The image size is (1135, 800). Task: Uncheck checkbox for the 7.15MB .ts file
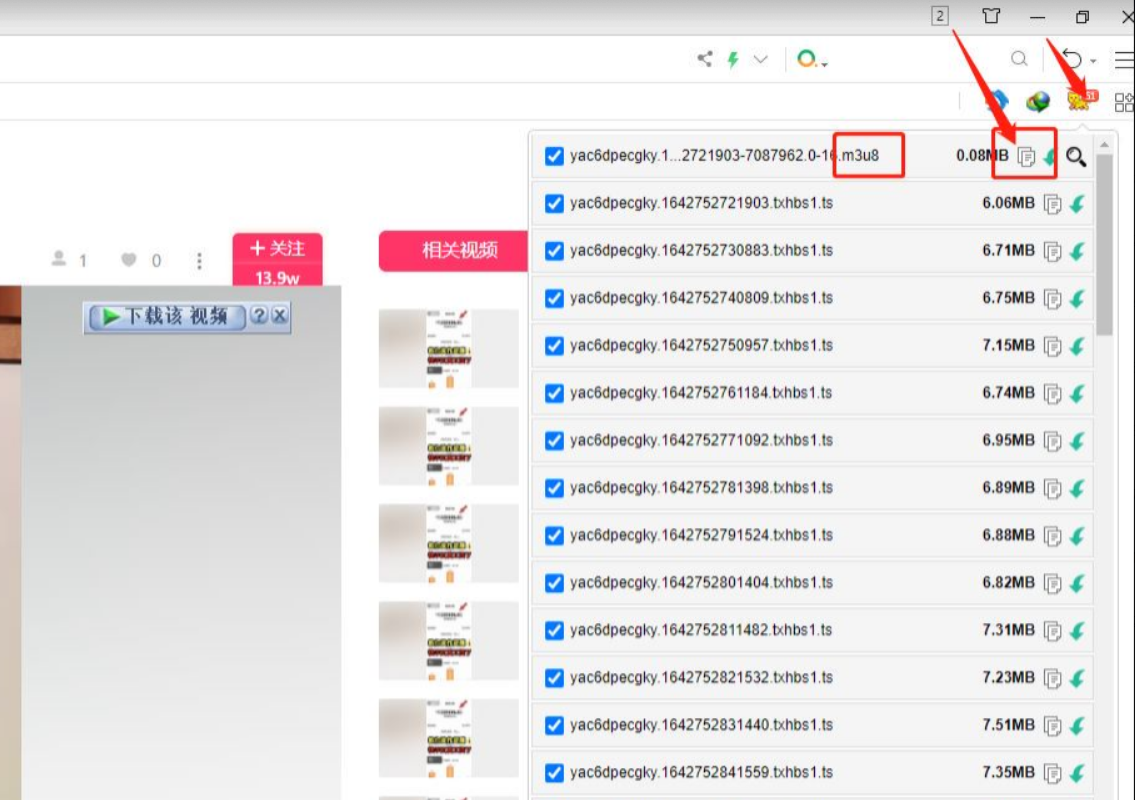pyautogui.click(x=554, y=346)
